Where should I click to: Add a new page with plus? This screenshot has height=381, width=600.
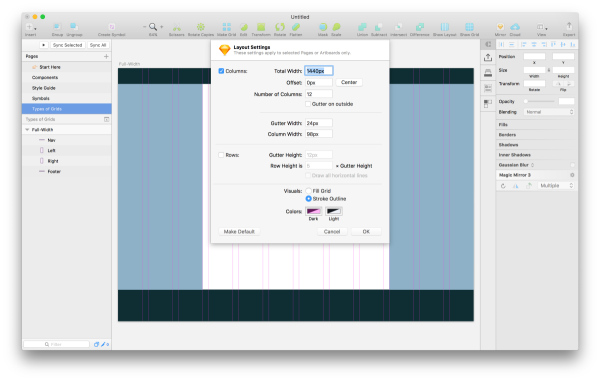pyautogui.click(x=106, y=56)
